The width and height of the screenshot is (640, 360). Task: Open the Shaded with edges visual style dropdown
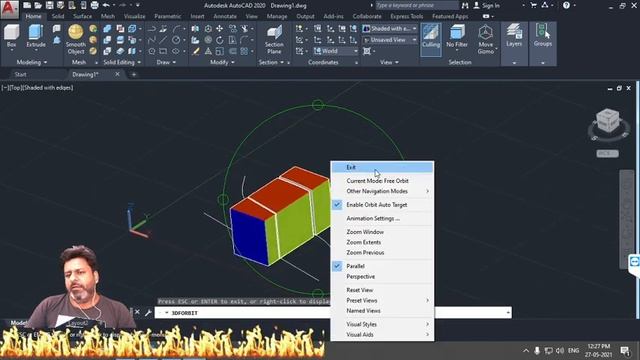390,29
